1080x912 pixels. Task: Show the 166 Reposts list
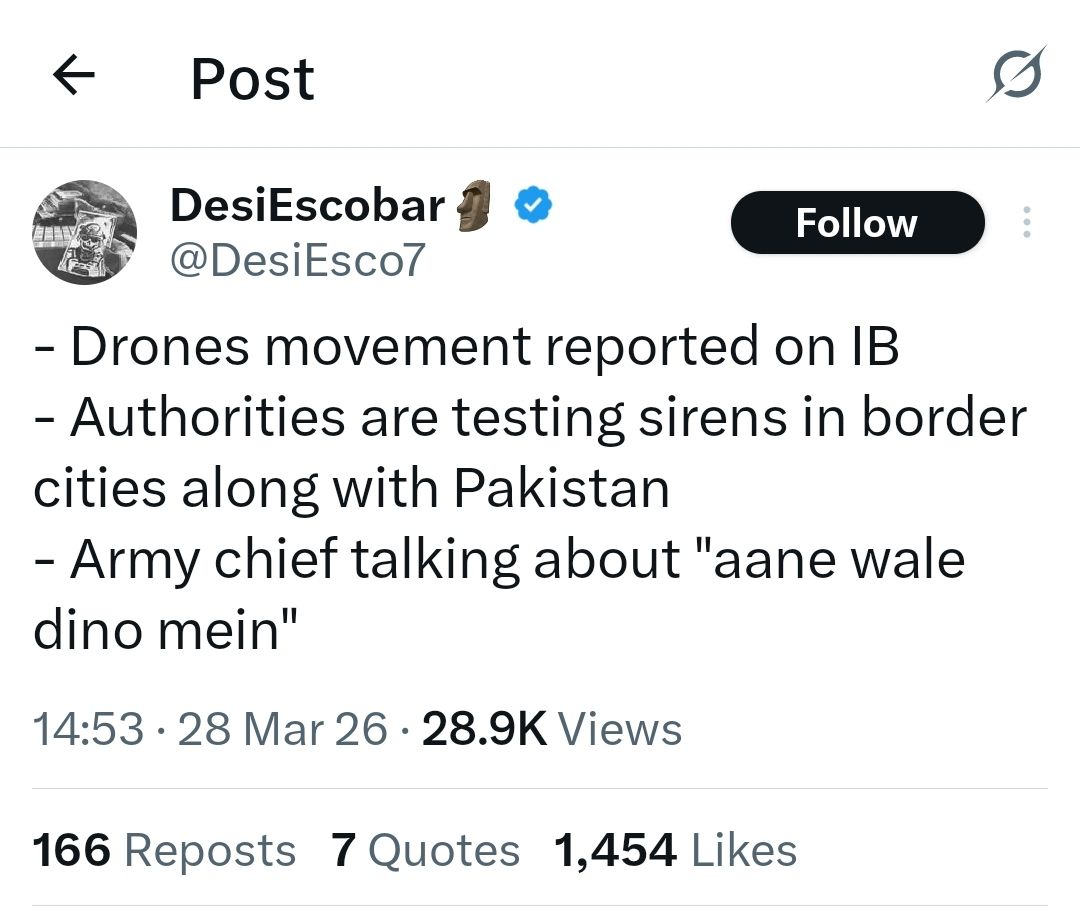point(165,851)
